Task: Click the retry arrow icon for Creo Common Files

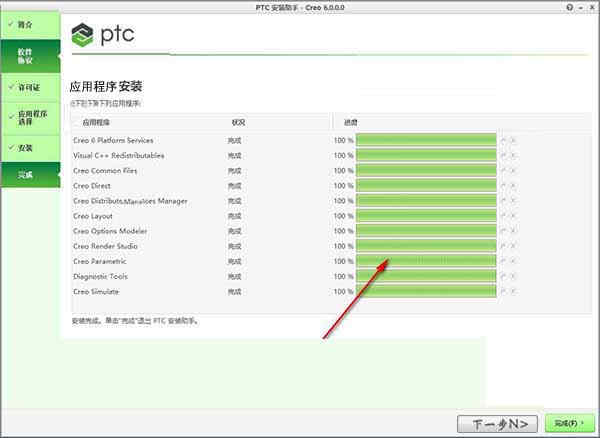Action: 504,171
